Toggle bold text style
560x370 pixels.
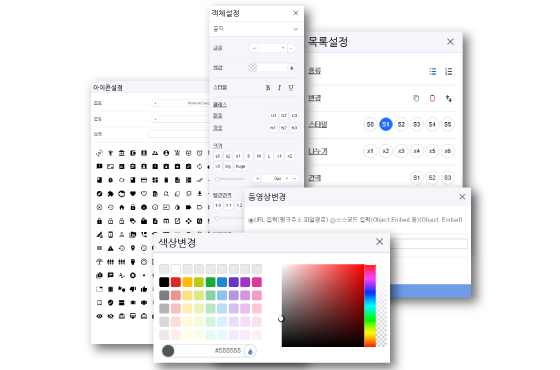(x=268, y=88)
